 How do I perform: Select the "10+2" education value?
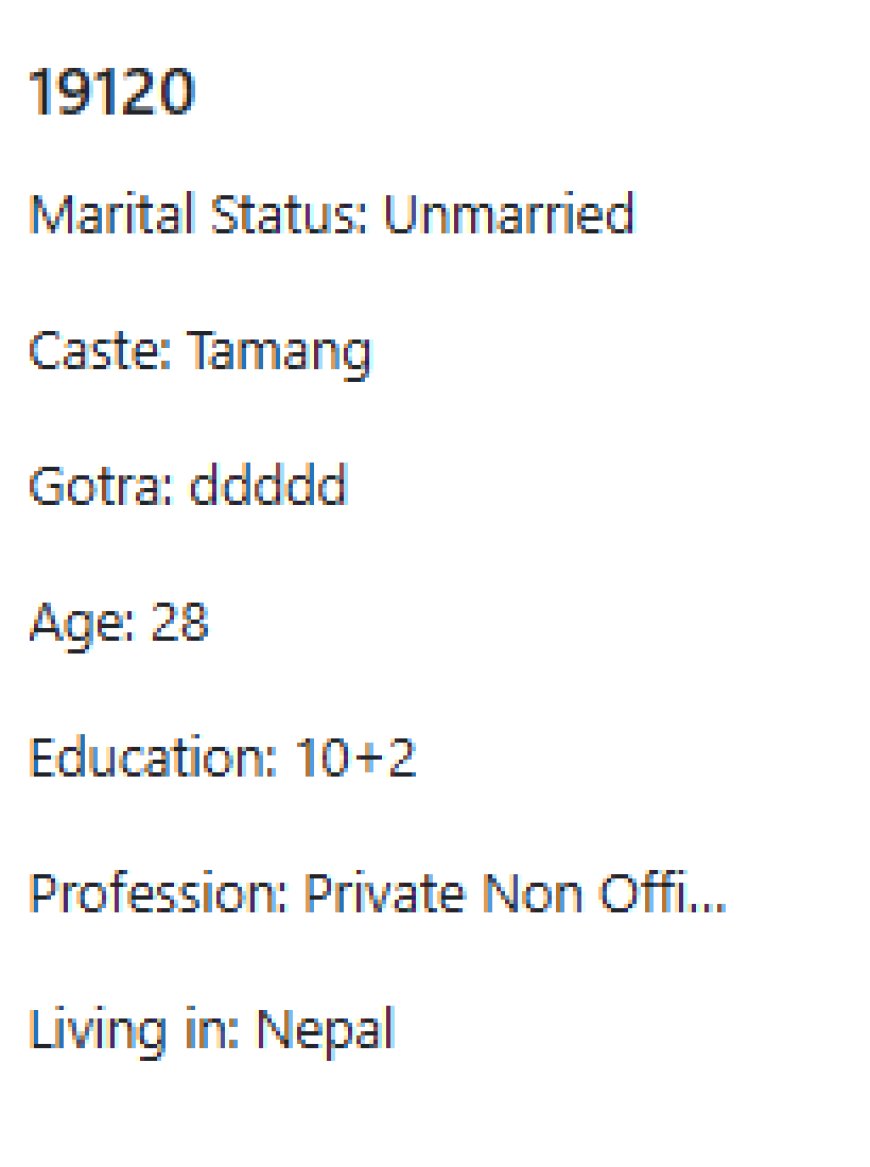click(x=356, y=759)
